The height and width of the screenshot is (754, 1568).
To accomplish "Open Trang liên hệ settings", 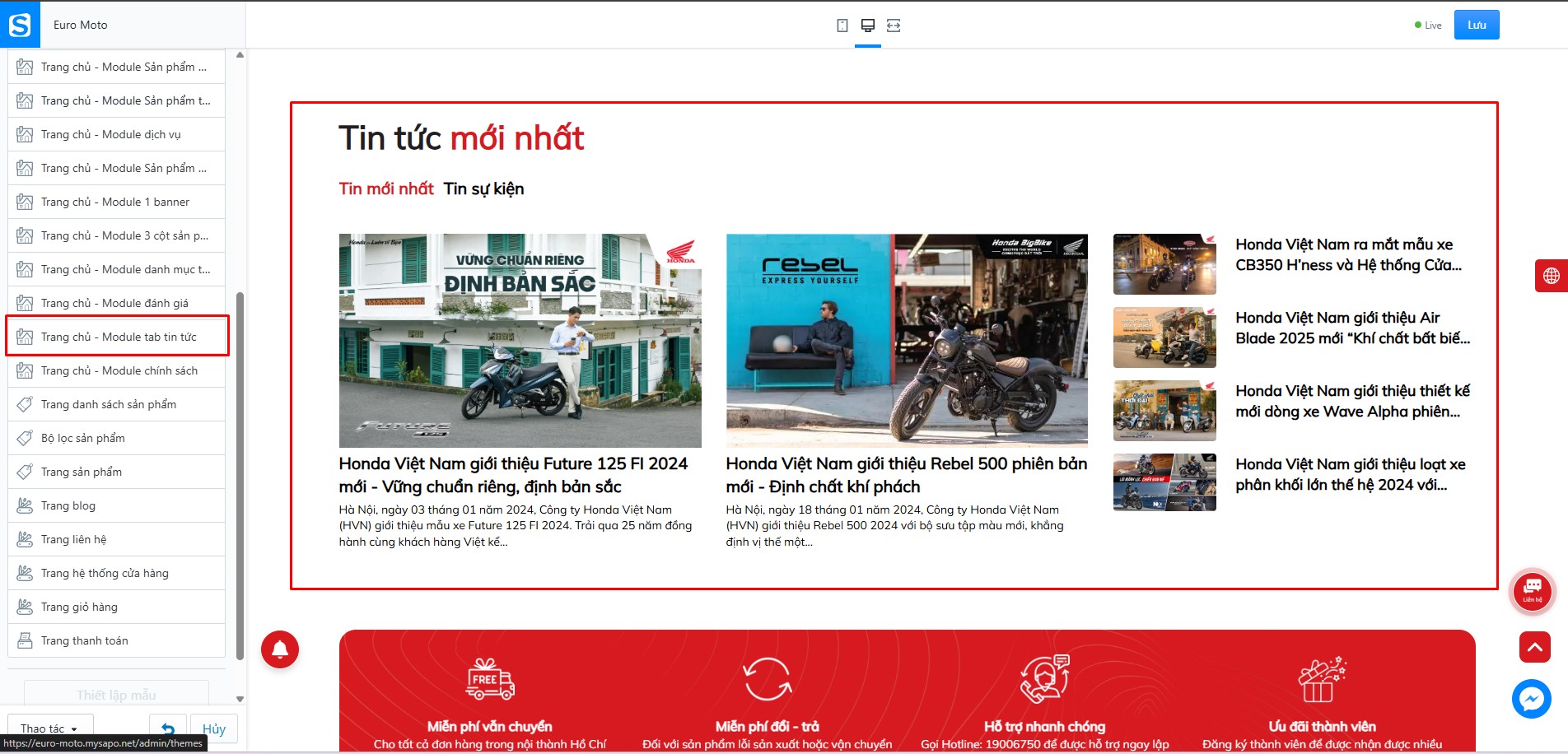I will (116, 539).
